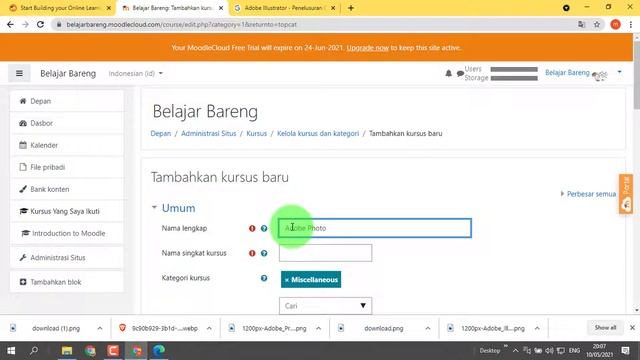
Task: Open new browser tab with plus
Action: (x=351, y=8)
